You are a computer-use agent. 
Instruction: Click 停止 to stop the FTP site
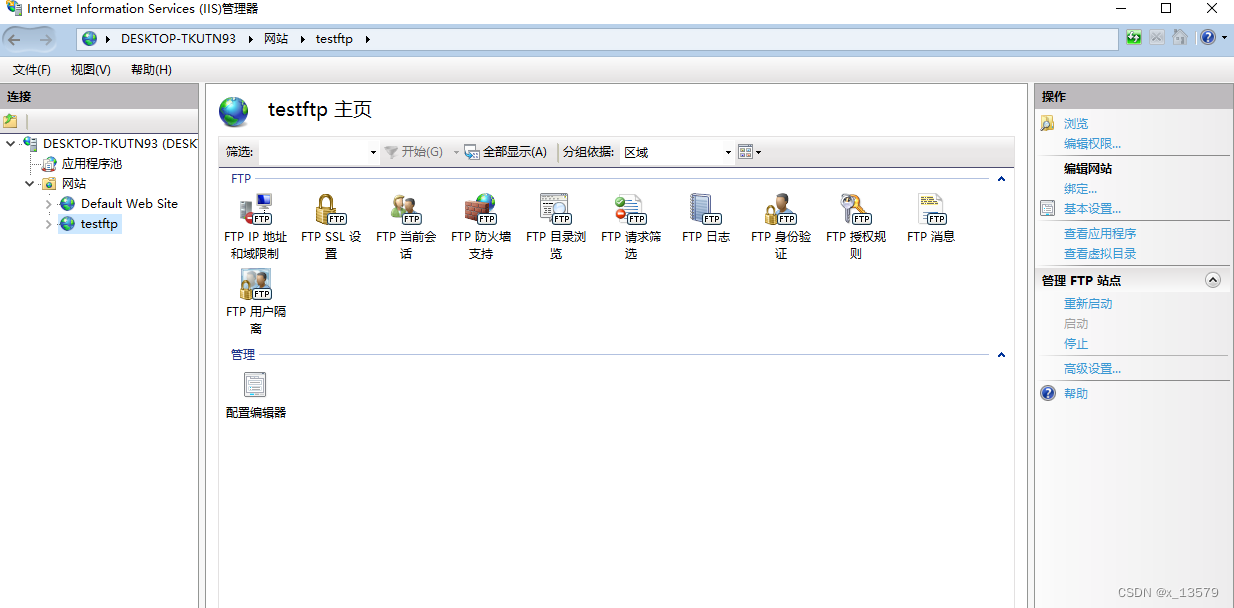pos(1076,344)
